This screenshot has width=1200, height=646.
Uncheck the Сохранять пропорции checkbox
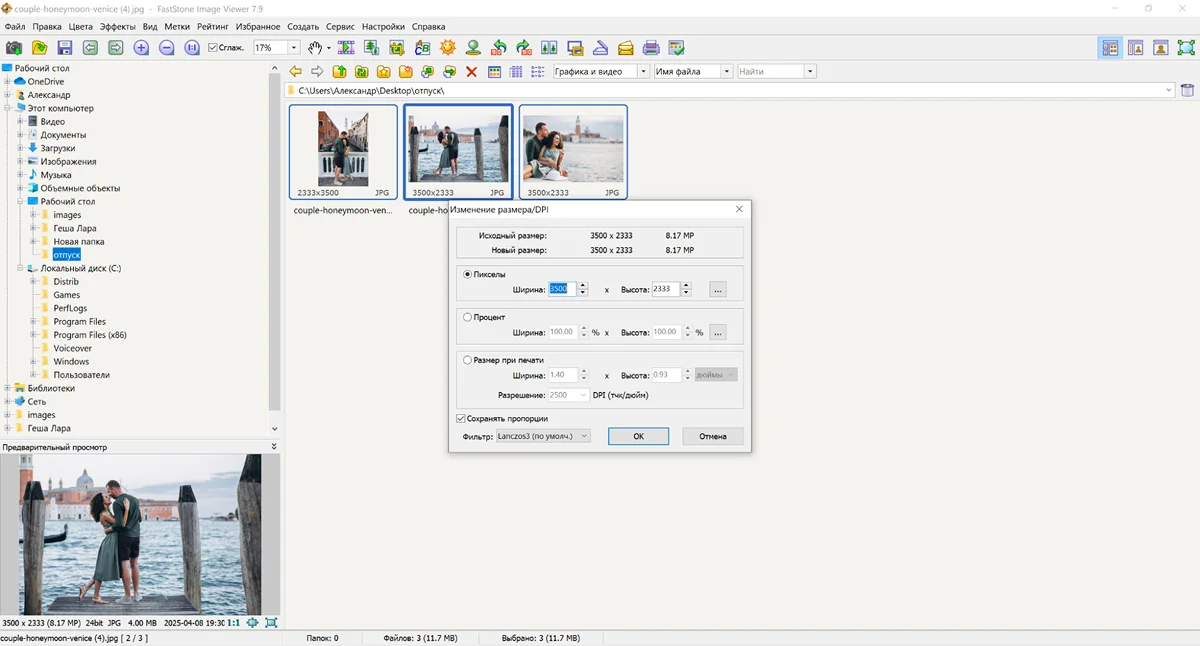coord(461,419)
